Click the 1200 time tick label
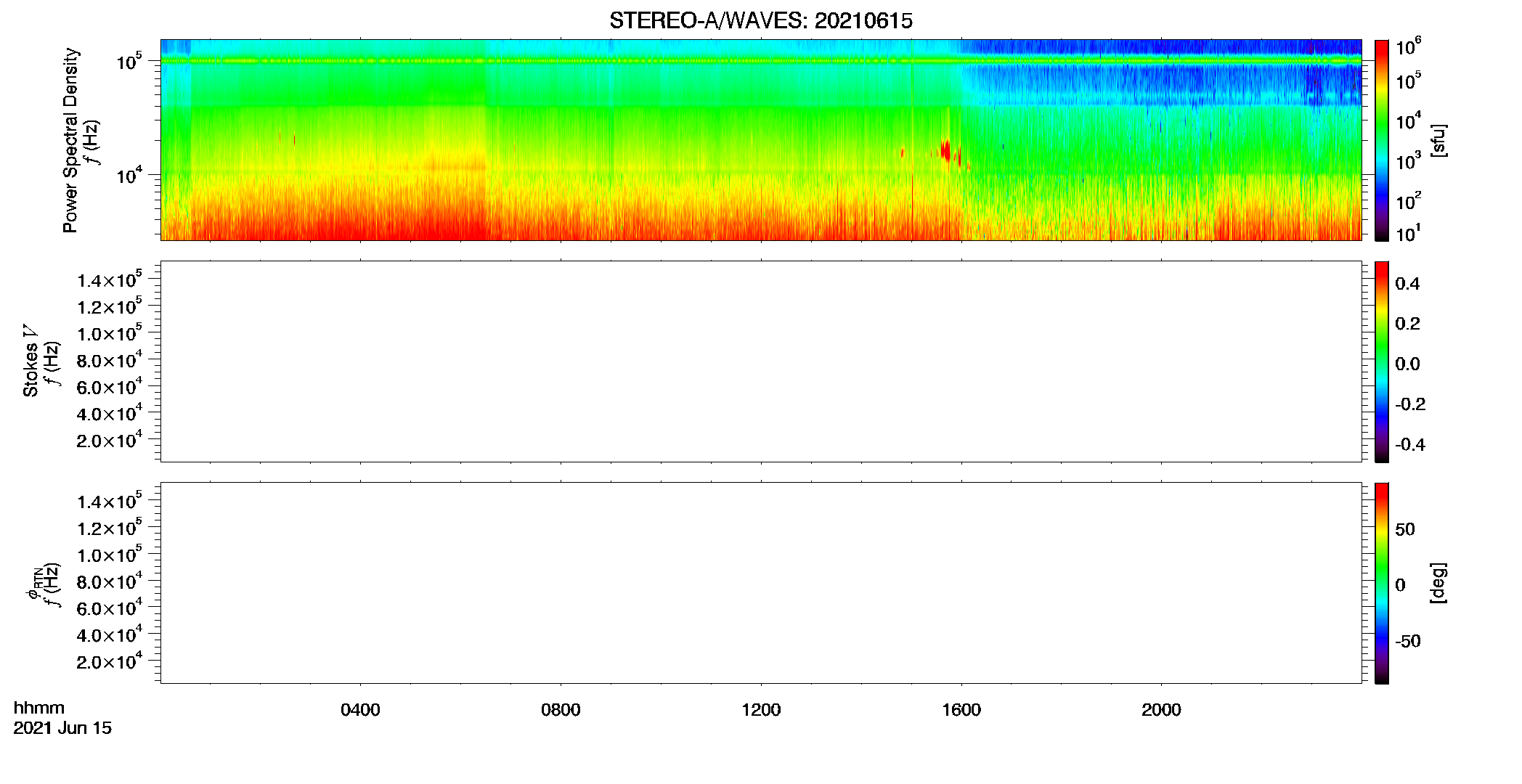1522x784 pixels. click(x=761, y=710)
